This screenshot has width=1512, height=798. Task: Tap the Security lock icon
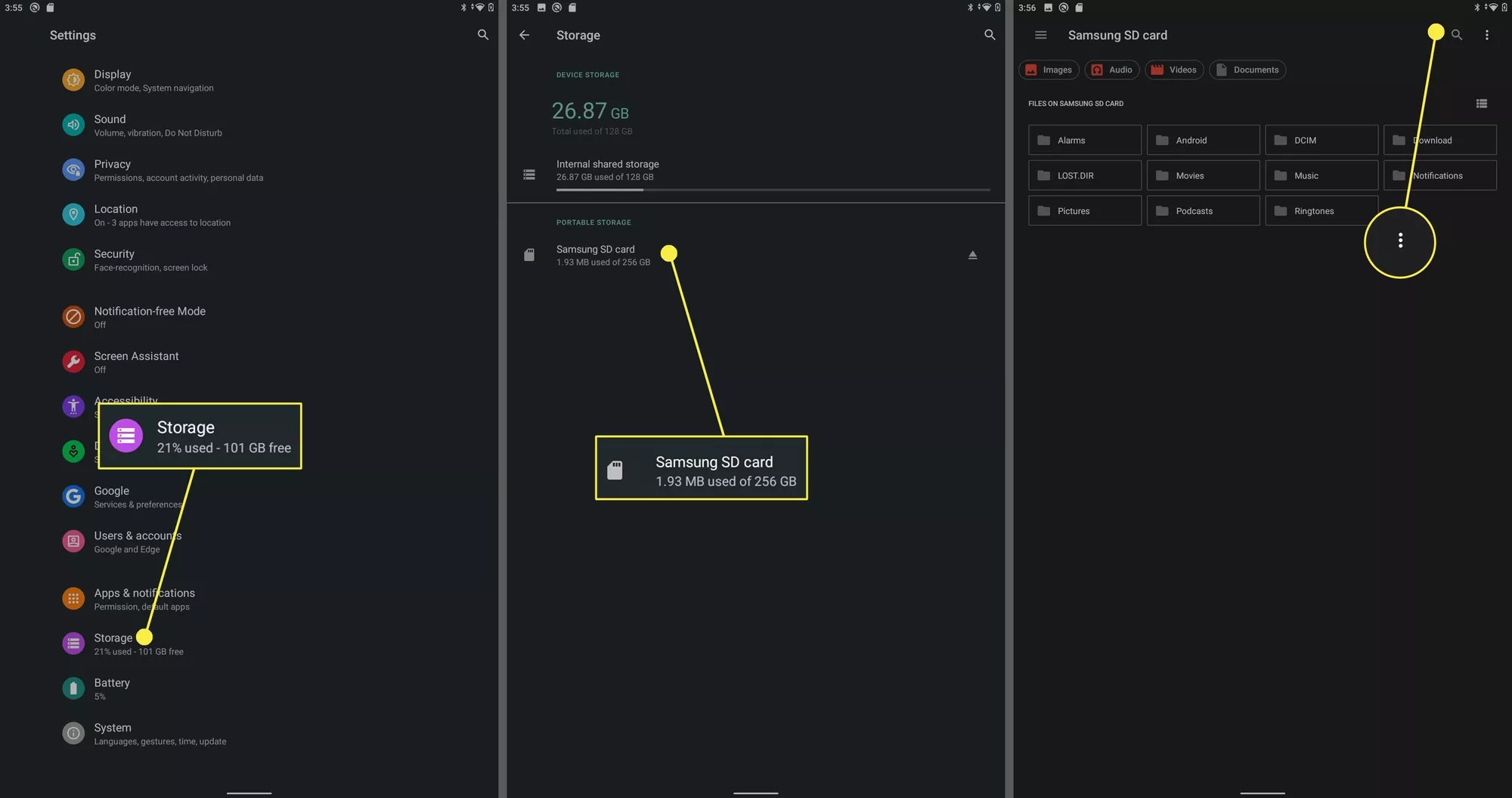coord(73,259)
